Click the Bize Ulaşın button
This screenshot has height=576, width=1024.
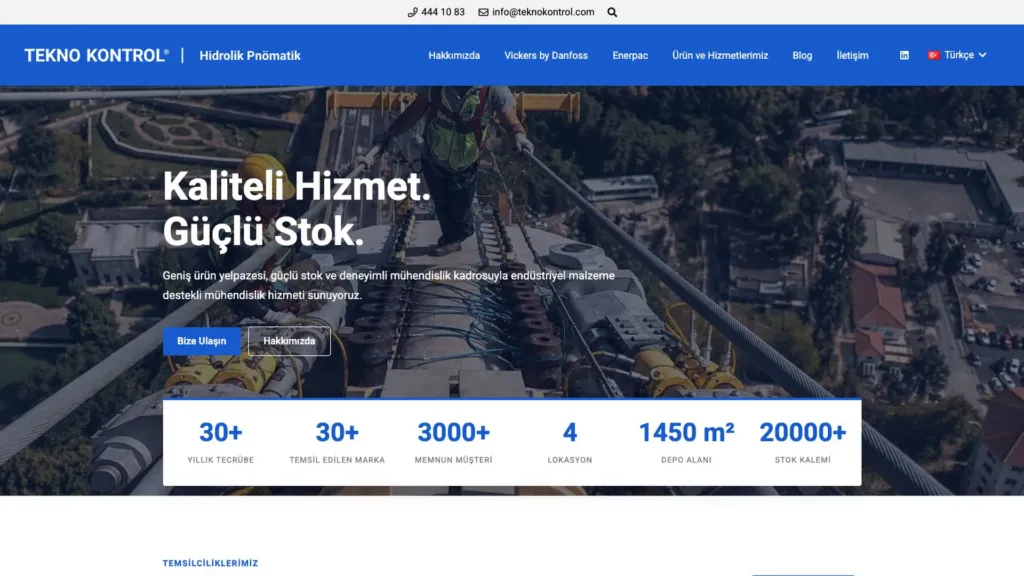coord(202,341)
